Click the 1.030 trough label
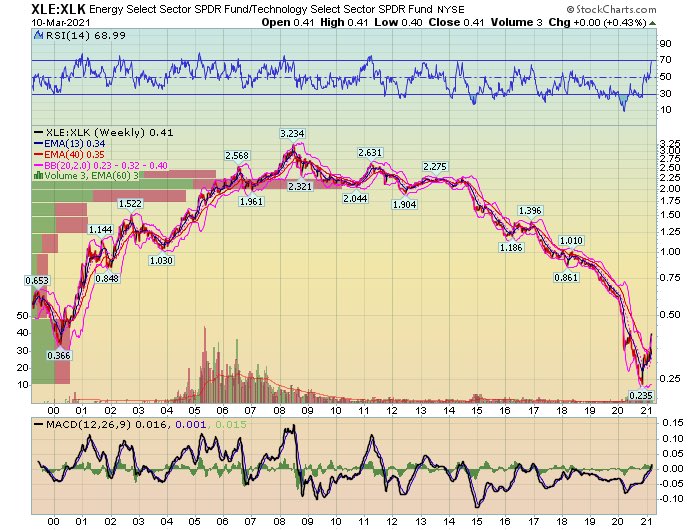This screenshot has height=530, width=700. click(x=161, y=260)
